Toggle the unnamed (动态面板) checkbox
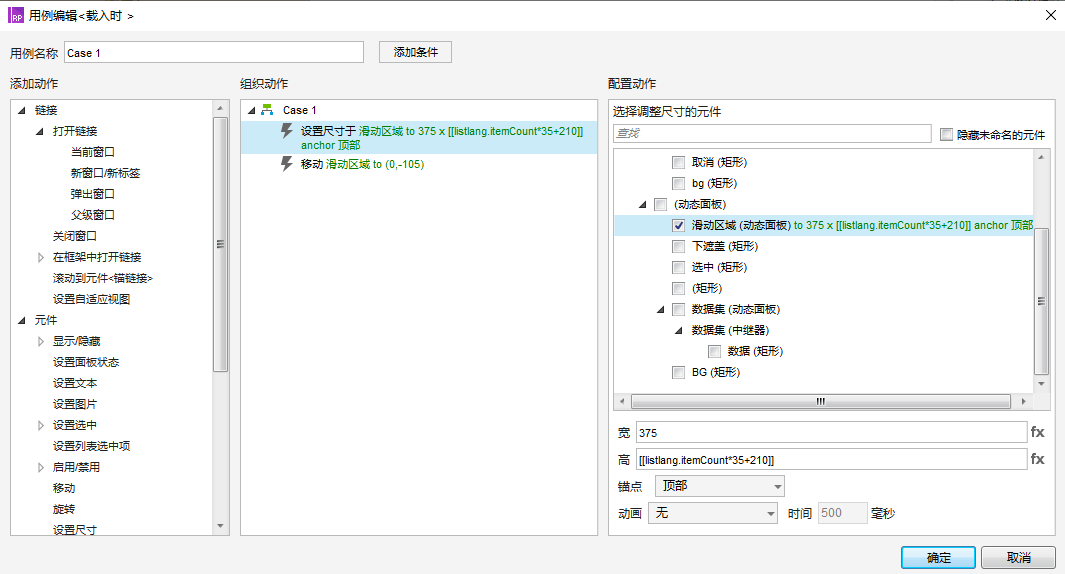Viewport: 1065px width, 574px height. (660, 204)
